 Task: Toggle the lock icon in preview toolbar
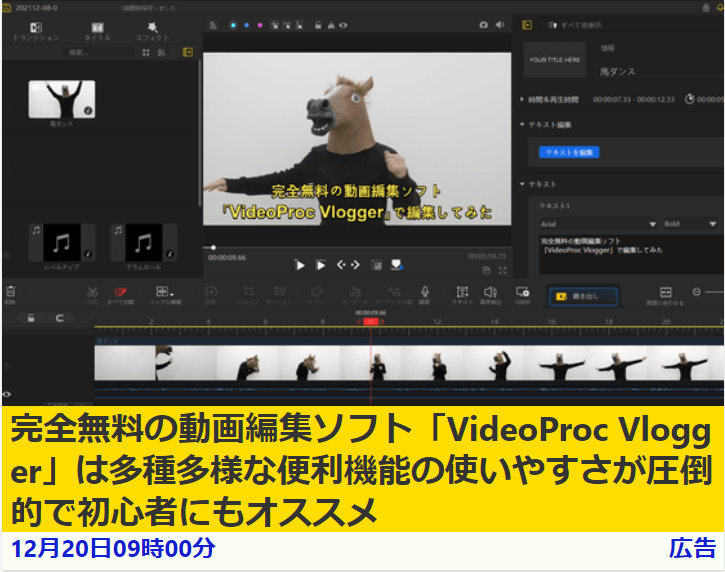[318, 25]
